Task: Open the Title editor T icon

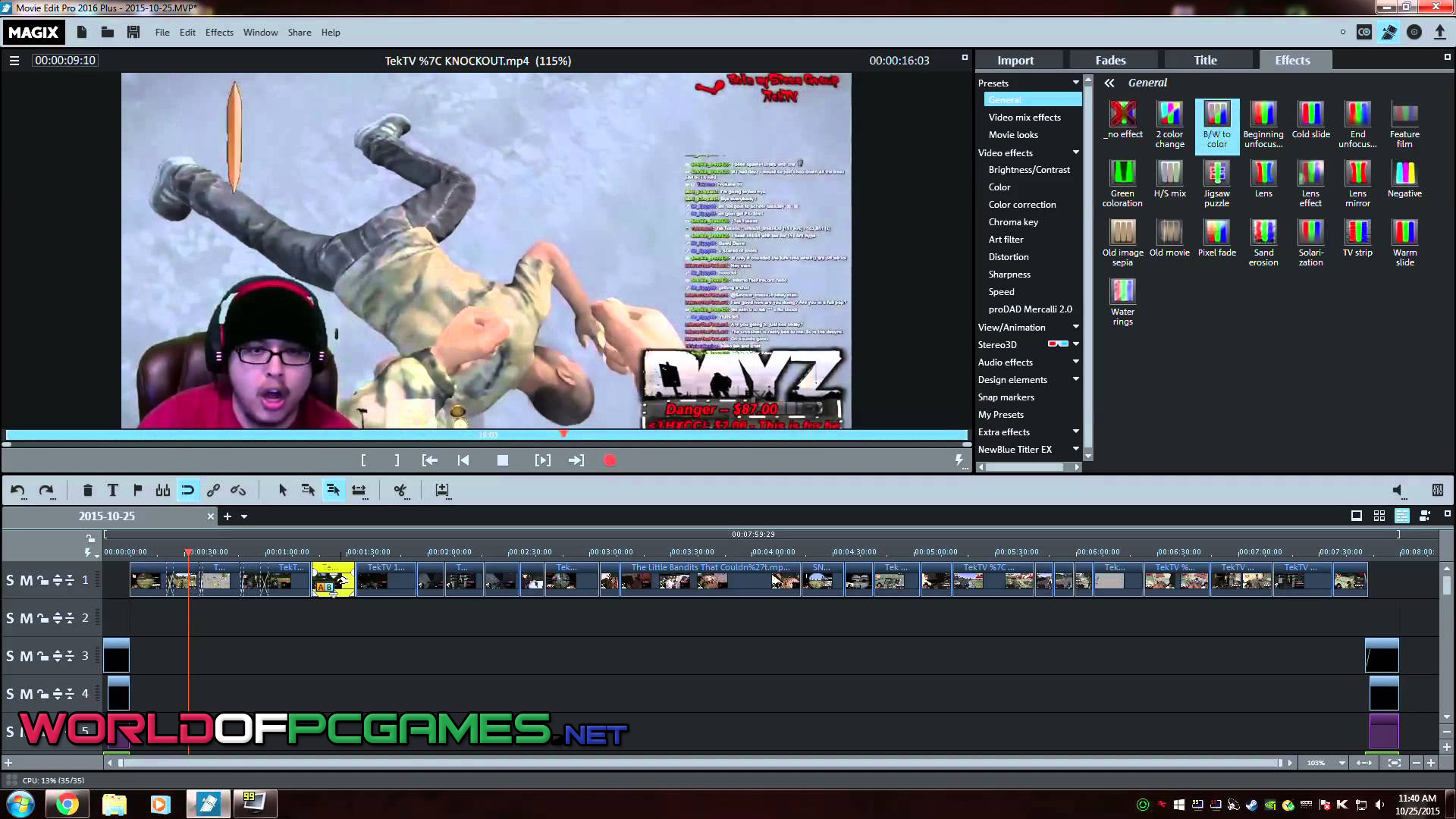Action: coord(113,491)
